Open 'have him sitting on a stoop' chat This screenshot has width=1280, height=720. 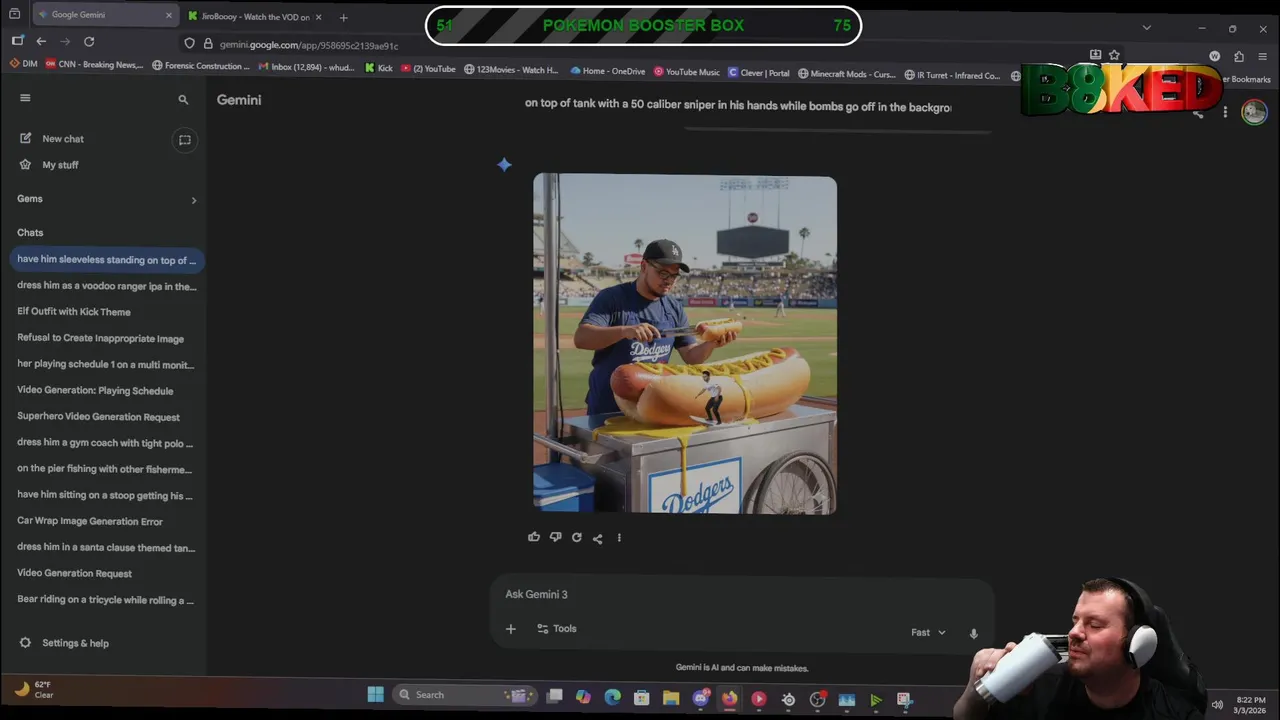[x=106, y=495]
